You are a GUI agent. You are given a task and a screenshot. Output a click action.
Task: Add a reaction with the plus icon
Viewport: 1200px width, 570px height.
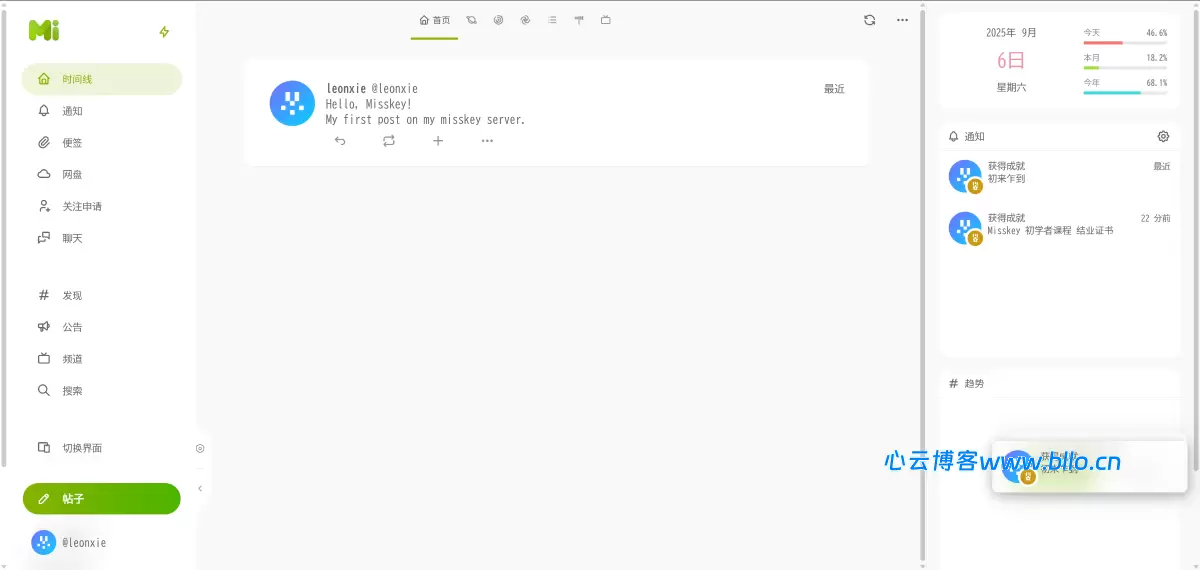438,141
